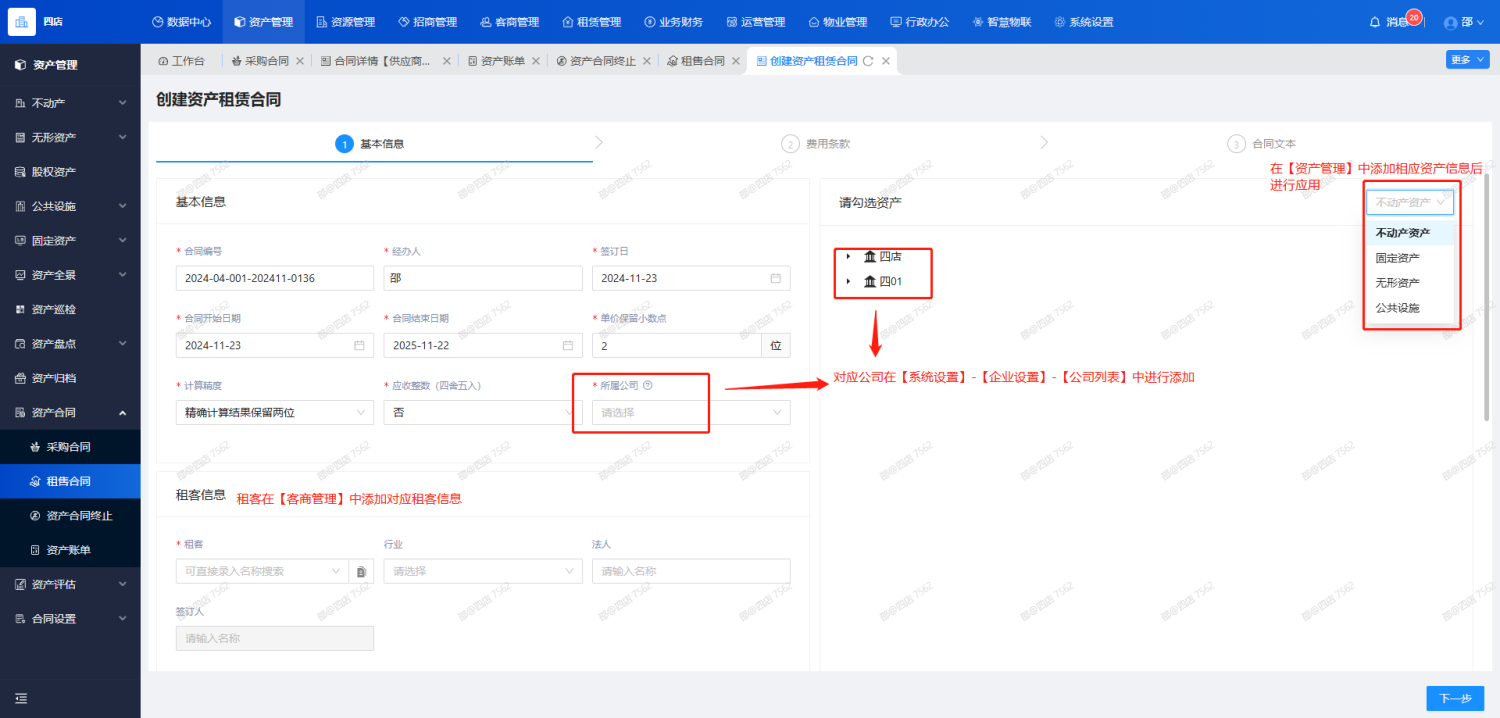Collapse the sidebar with the bottom icon

tap(21, 698)
